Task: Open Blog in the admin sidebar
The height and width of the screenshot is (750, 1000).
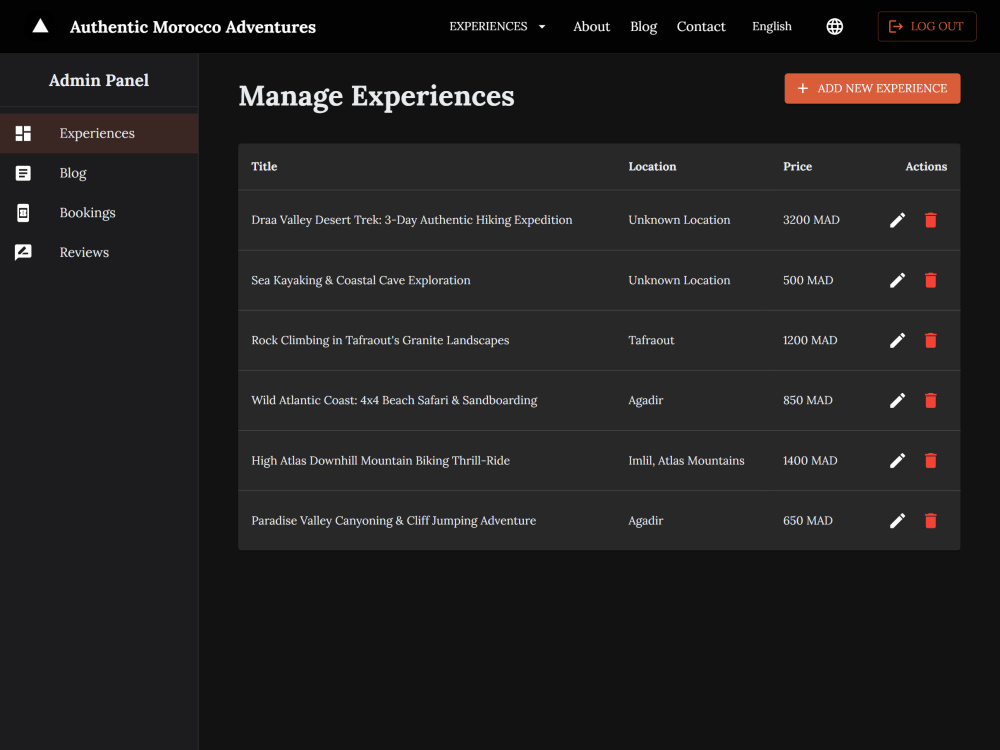Action: pyautogui.click(x=99, y=173)
